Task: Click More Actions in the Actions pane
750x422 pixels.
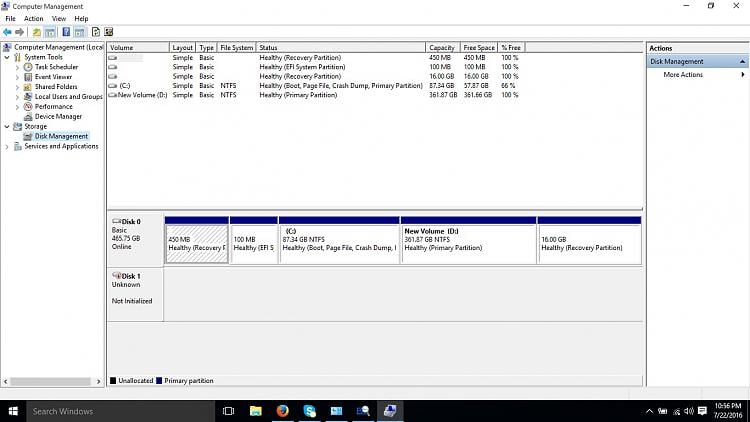Action: tap(683, 75)
